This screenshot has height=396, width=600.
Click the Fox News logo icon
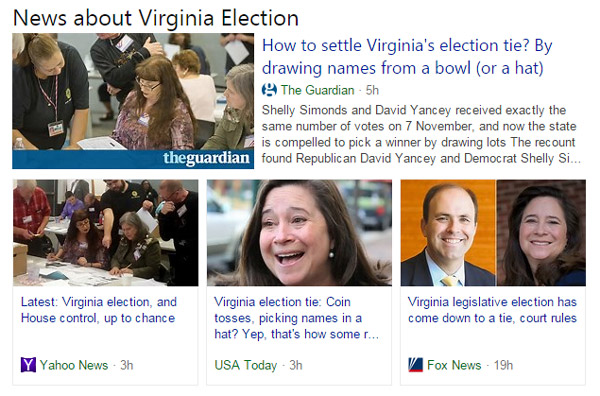tap(416, 365)
